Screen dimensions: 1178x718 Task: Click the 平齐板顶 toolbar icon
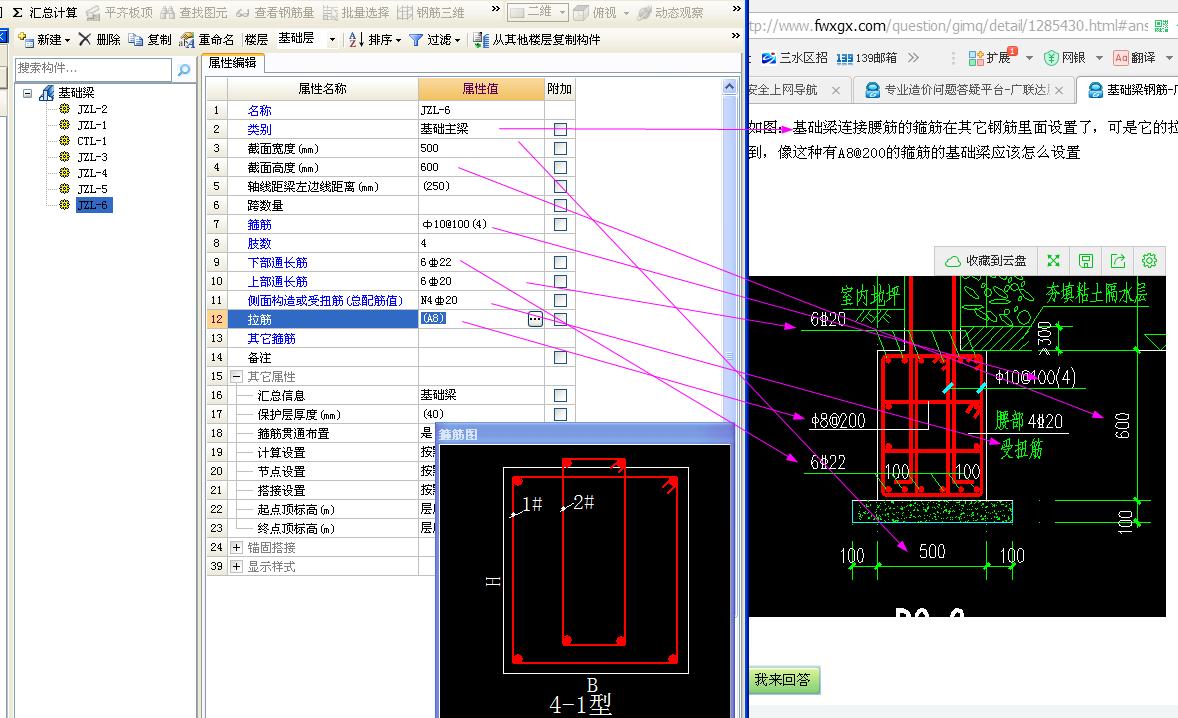click(x=92, y=13)
